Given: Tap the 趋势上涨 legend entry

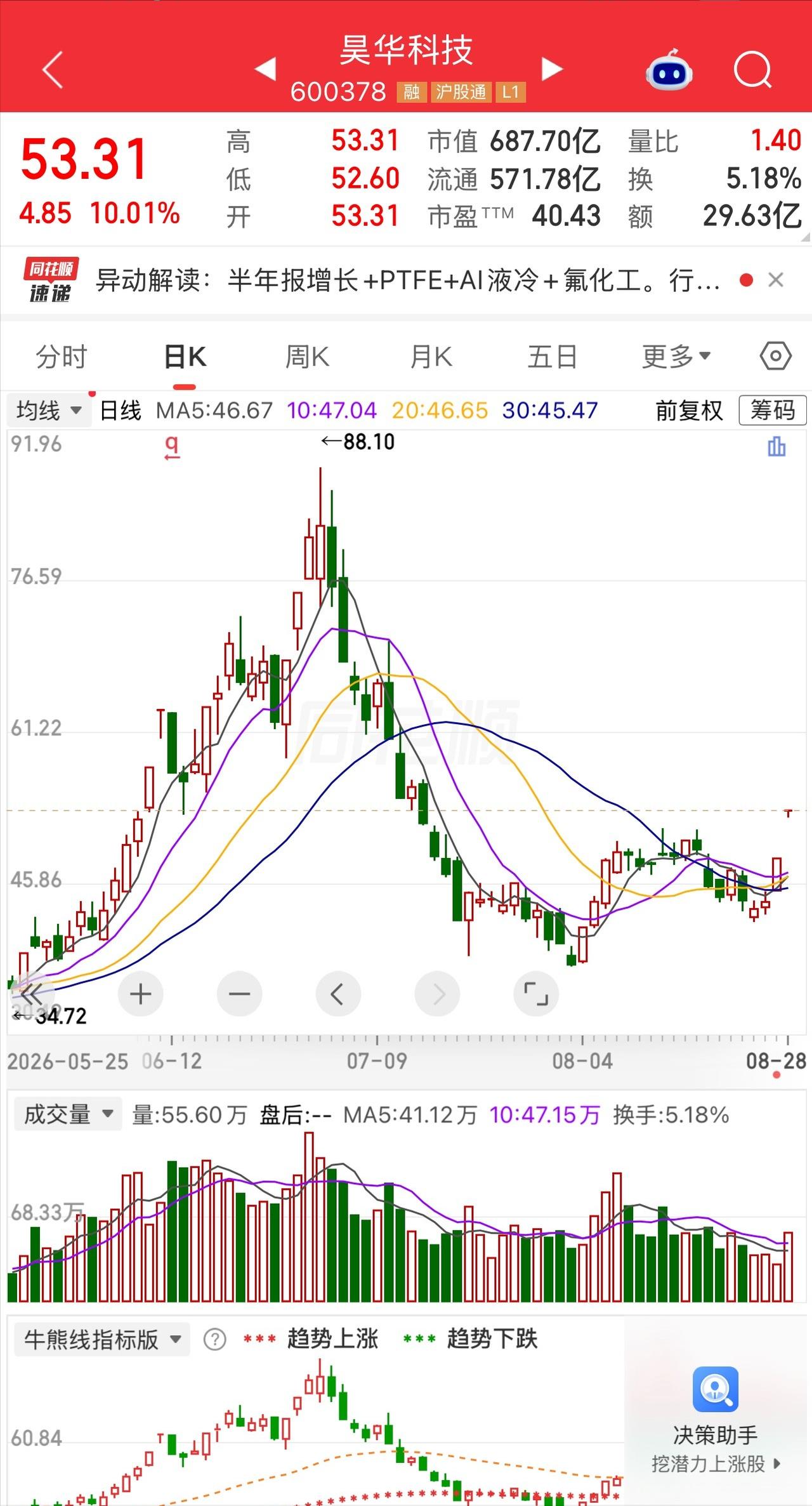Looking at the screenshot, I should tap(311, 1338).
